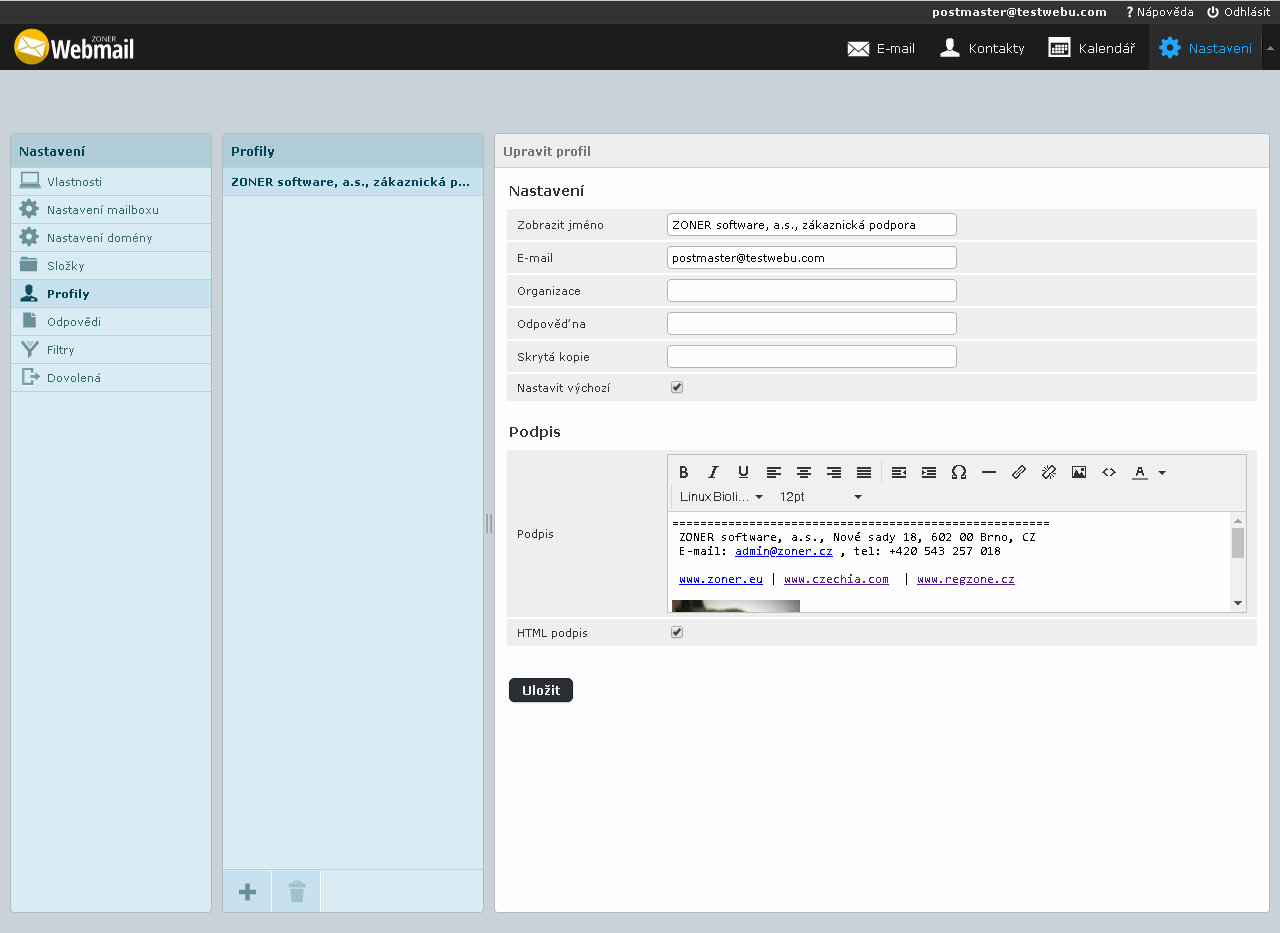Click the Odhlásit logout link

[1238, 12]
